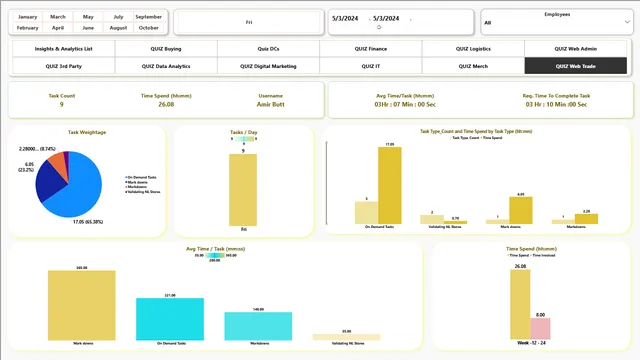Click Tasks / Day gradient legend bar
This screenshot has height=360, width=640.
(244, 139)
